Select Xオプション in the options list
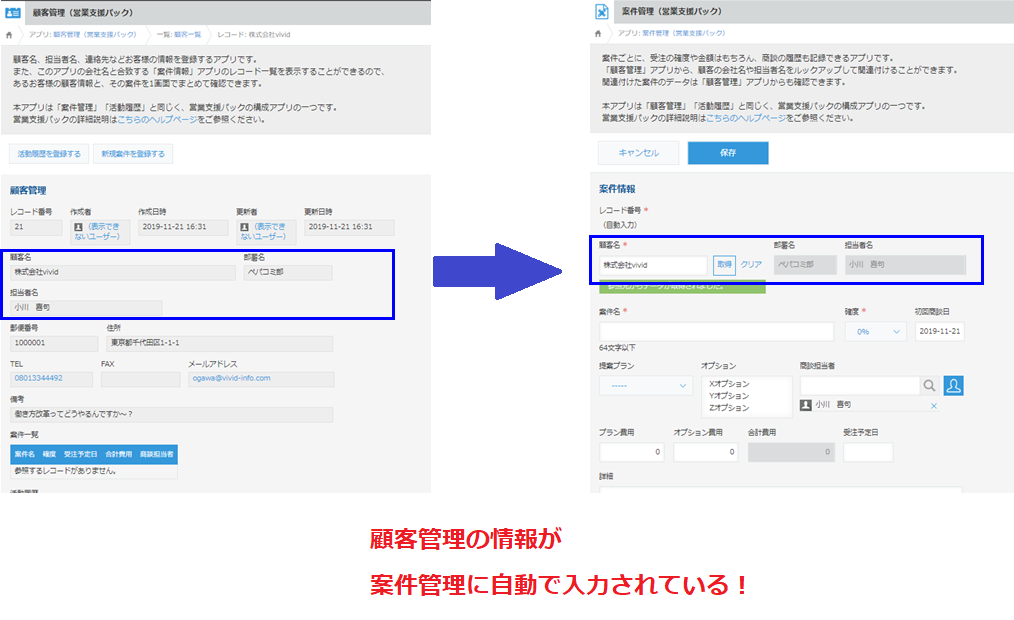This screenshot has width=1014, height=620. (729, 385)
